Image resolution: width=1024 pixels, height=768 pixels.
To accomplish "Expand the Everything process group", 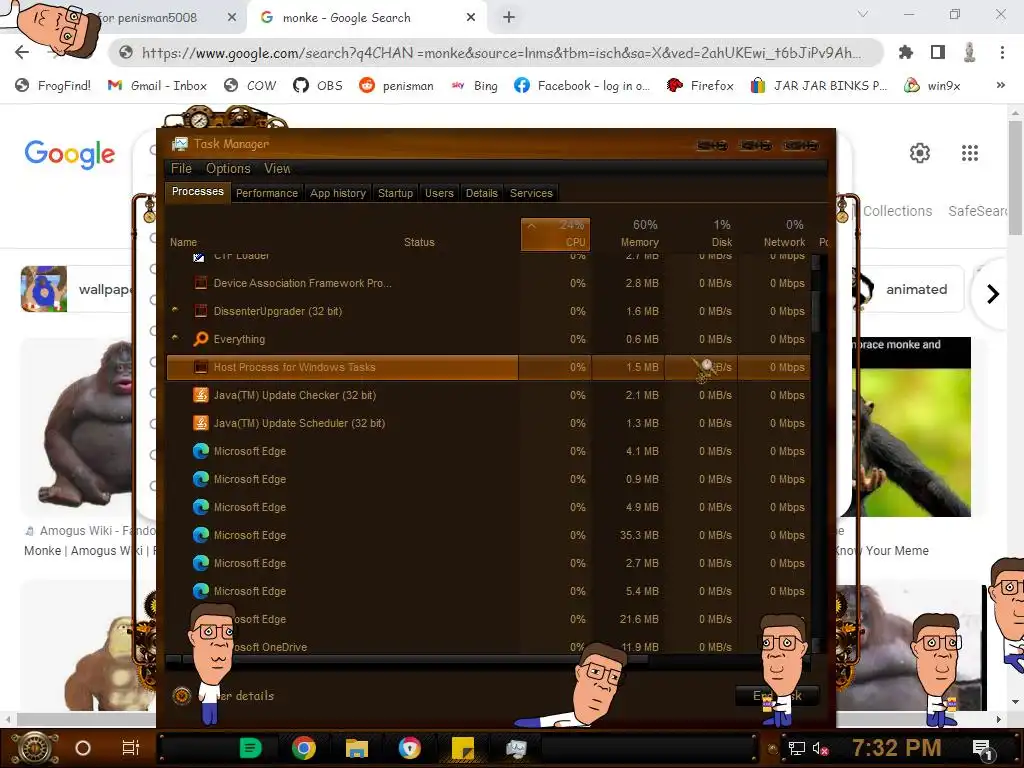I will 175,339.
